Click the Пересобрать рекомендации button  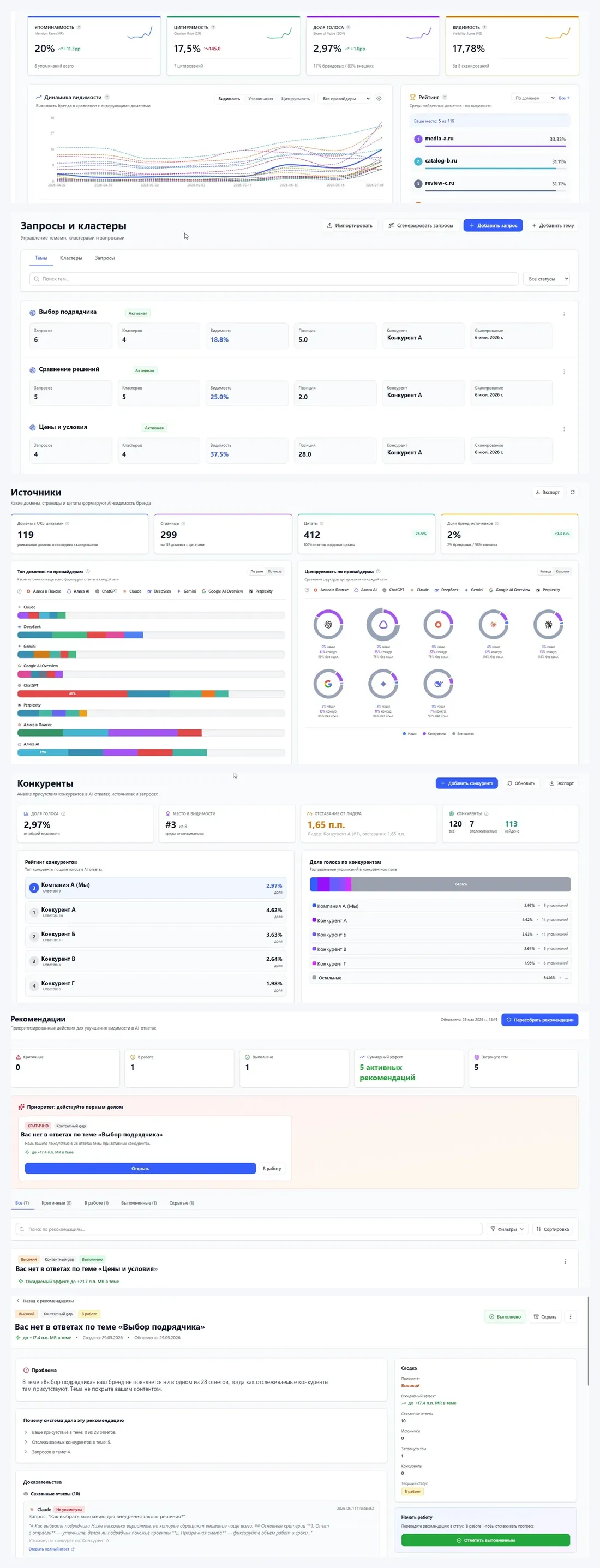click(x=540, y=1020)
